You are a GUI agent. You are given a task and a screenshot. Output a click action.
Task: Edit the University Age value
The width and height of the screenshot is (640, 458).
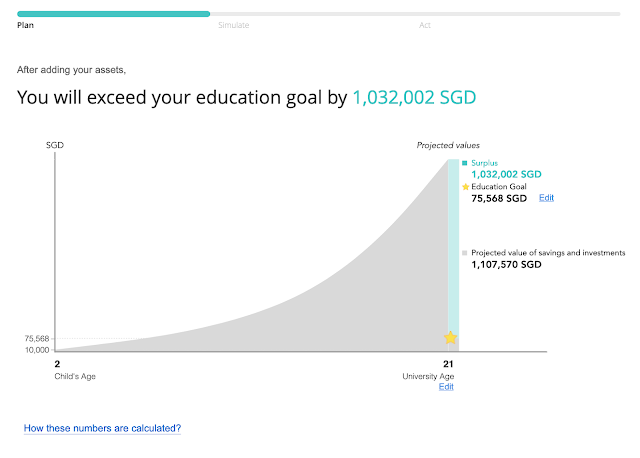(x=446, y=387)
